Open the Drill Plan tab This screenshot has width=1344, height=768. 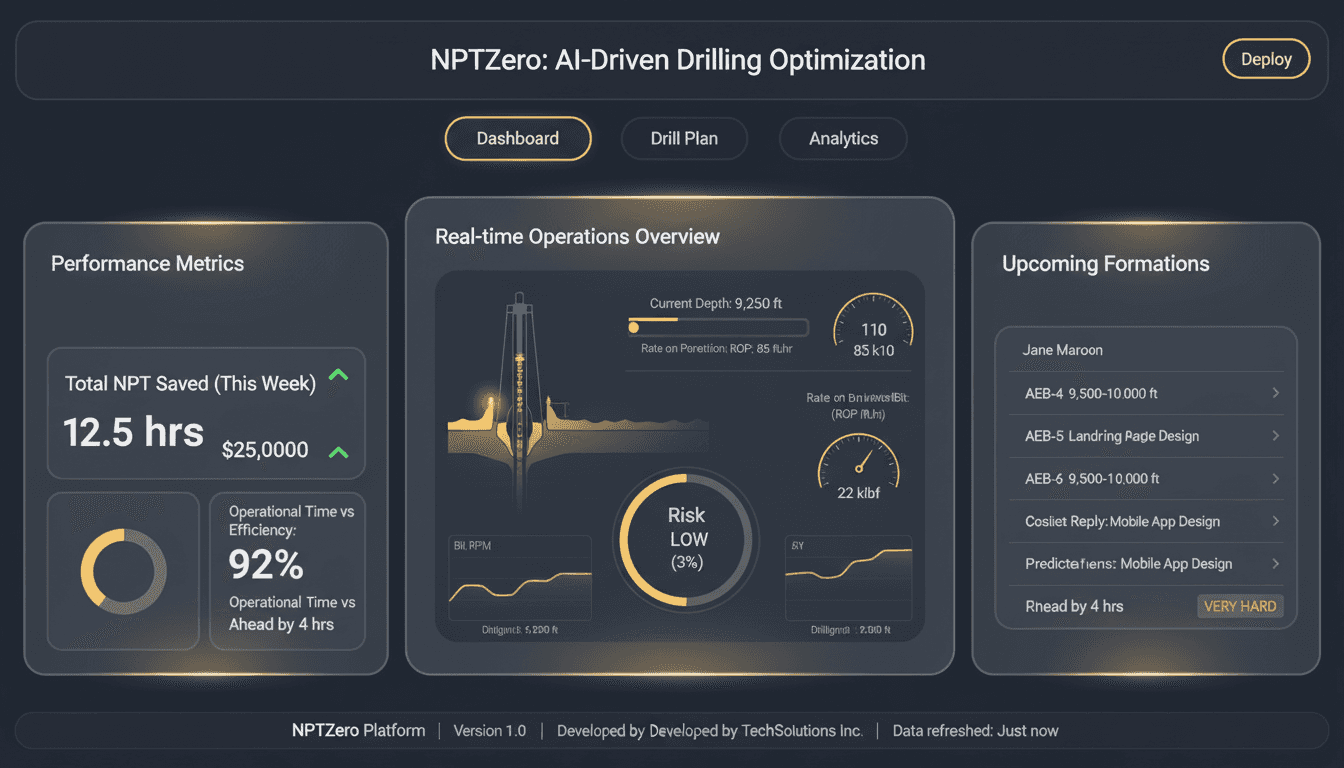coord(684,138)
